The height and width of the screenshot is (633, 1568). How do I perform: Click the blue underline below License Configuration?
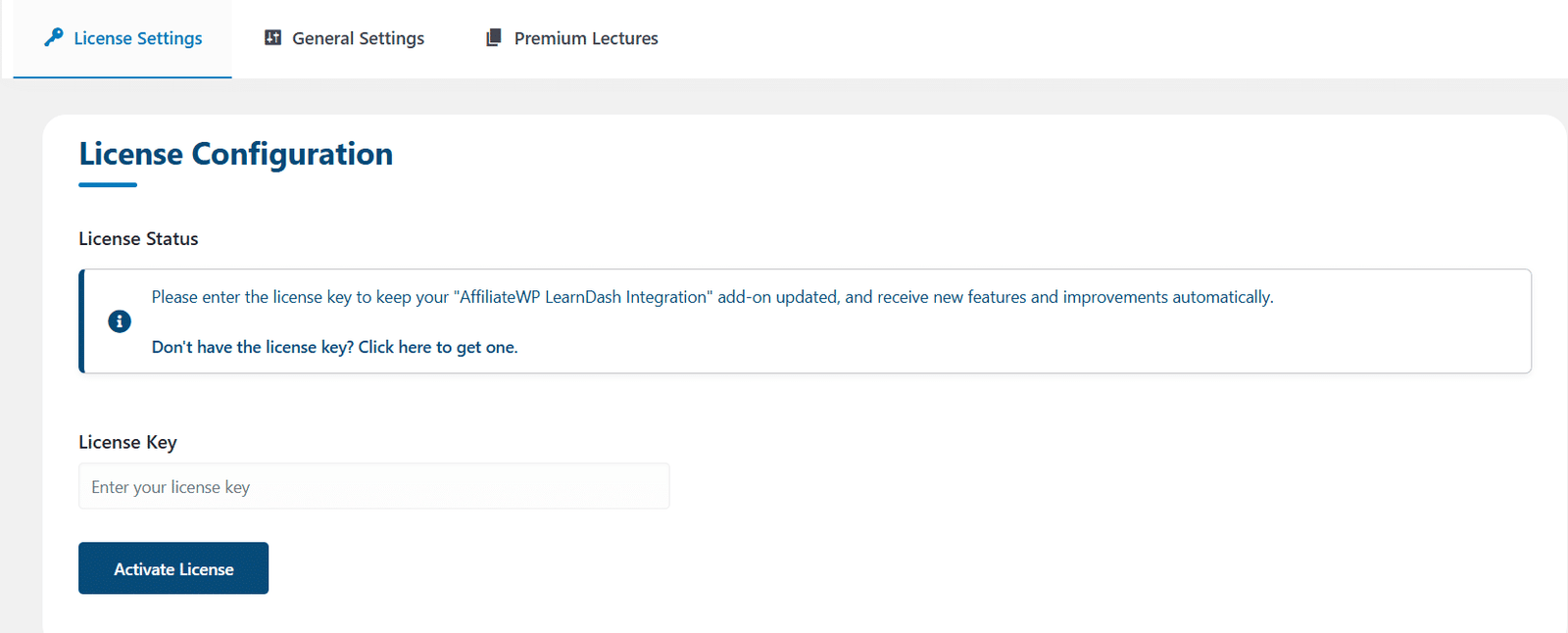click(x=108, y=184)
